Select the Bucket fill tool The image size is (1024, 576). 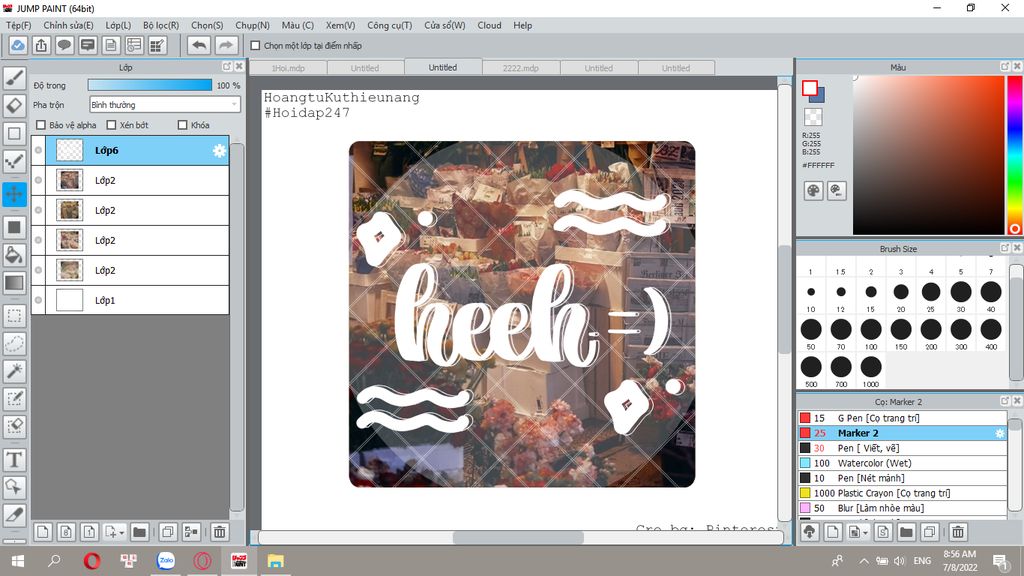point(14,255)
